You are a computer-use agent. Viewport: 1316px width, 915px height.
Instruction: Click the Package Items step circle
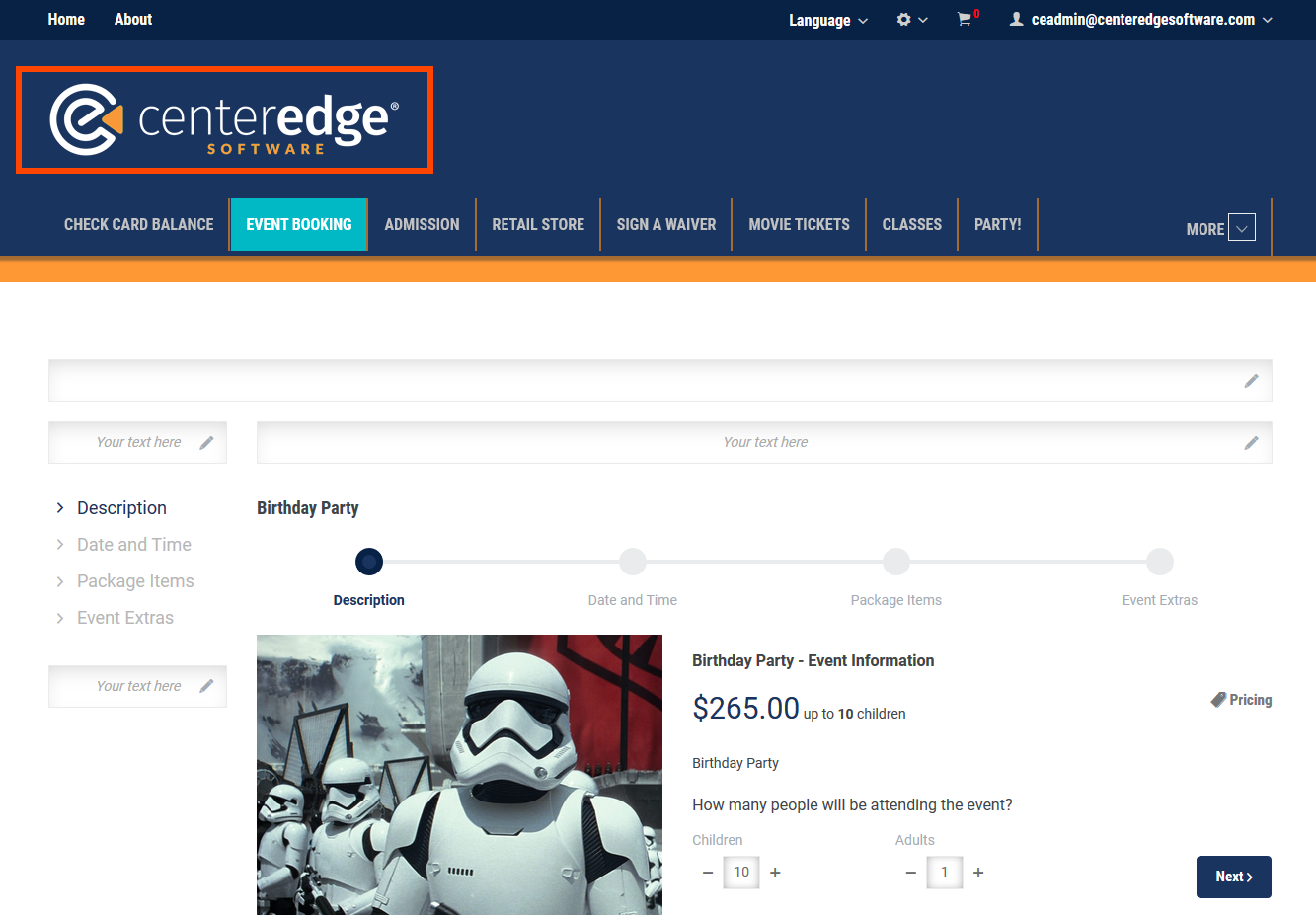[x=896, y=562]
